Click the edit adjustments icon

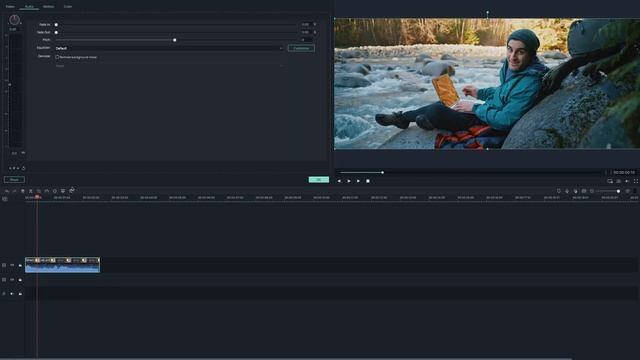(63, 191)
